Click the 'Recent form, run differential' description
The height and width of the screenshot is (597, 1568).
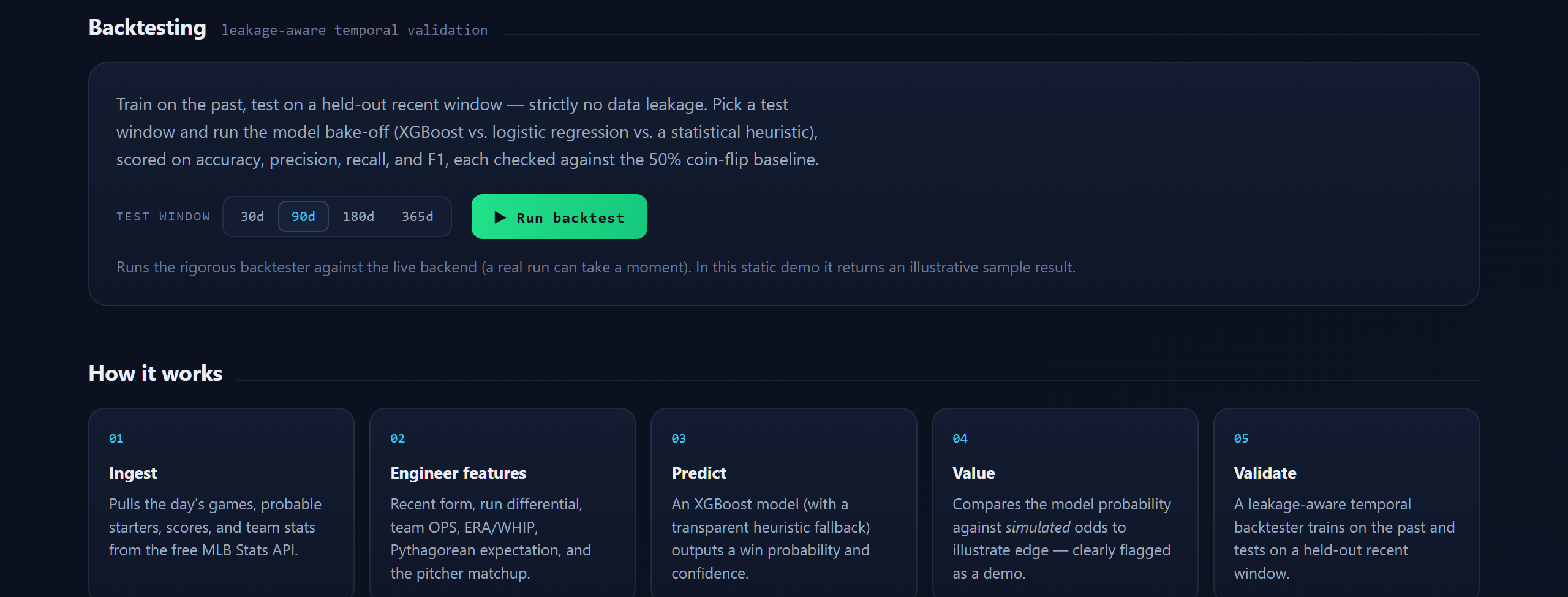[x=491, y=539]
